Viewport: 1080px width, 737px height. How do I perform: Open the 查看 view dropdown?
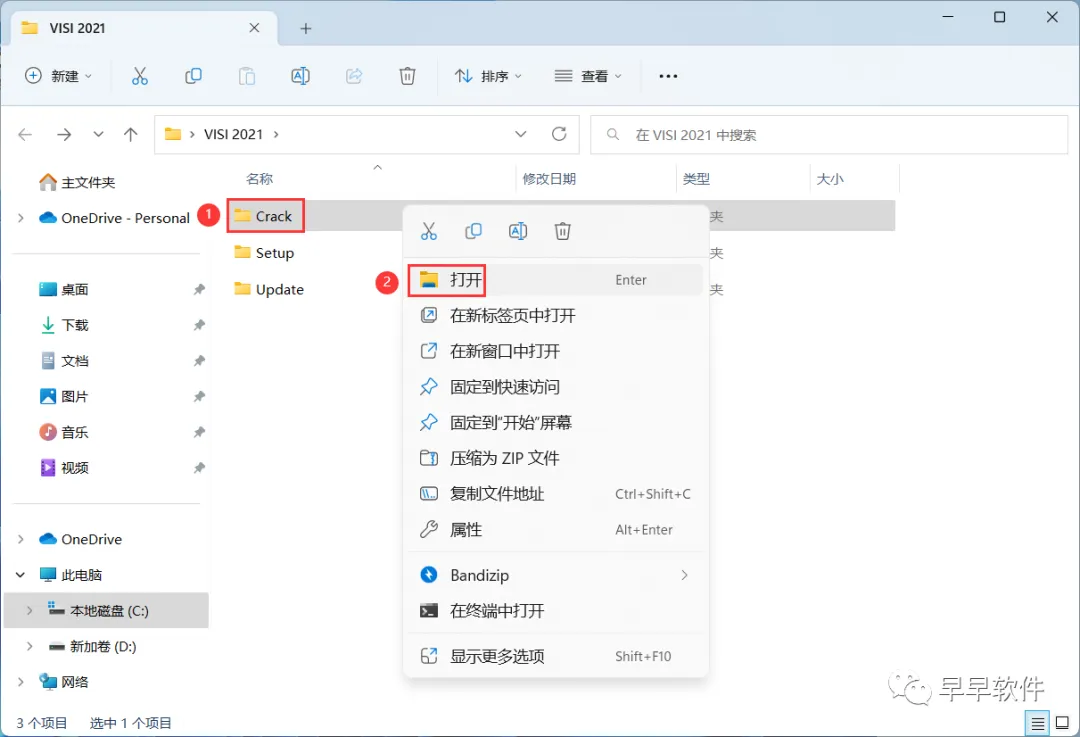click(x=588, y=76)
